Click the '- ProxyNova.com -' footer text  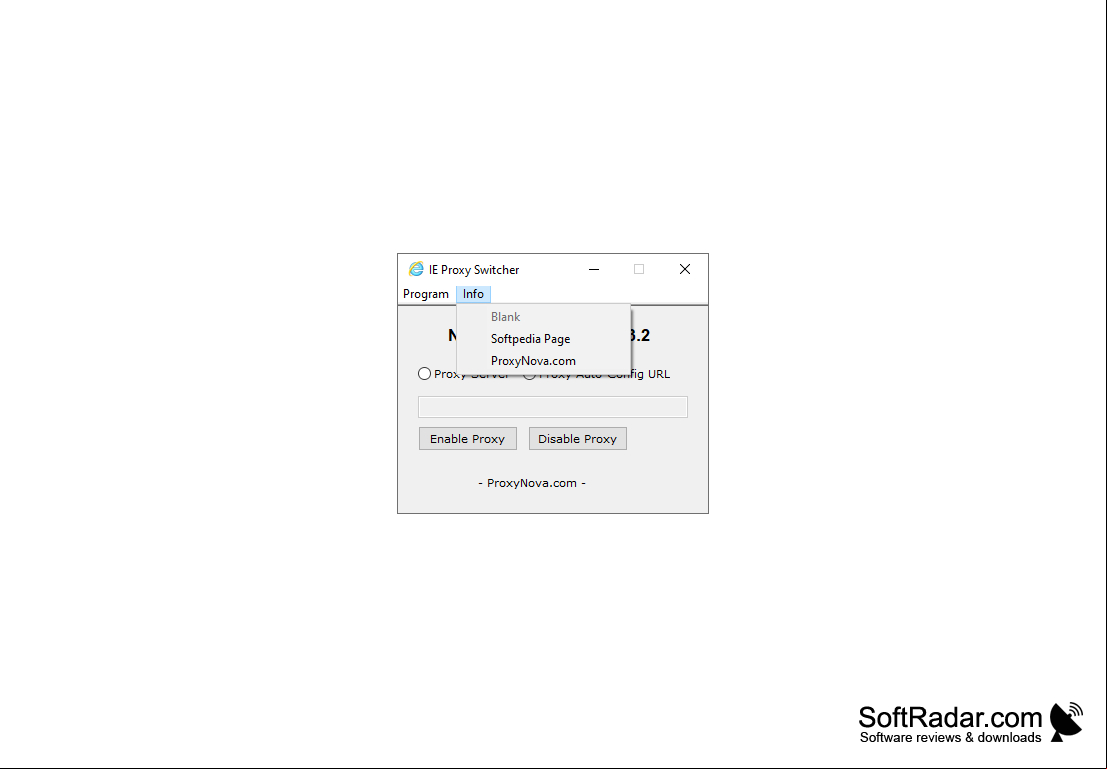(532, 483)
